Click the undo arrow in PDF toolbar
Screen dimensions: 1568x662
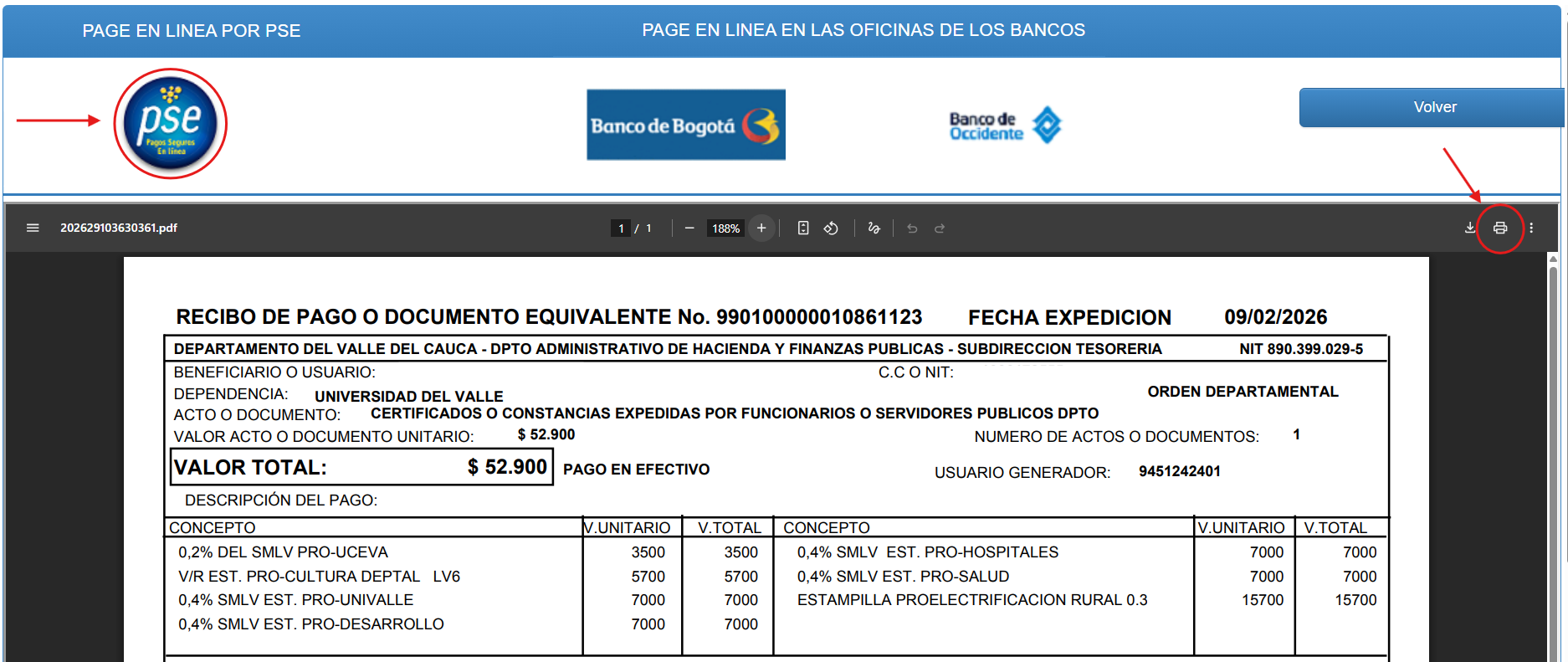pos(912,228)
